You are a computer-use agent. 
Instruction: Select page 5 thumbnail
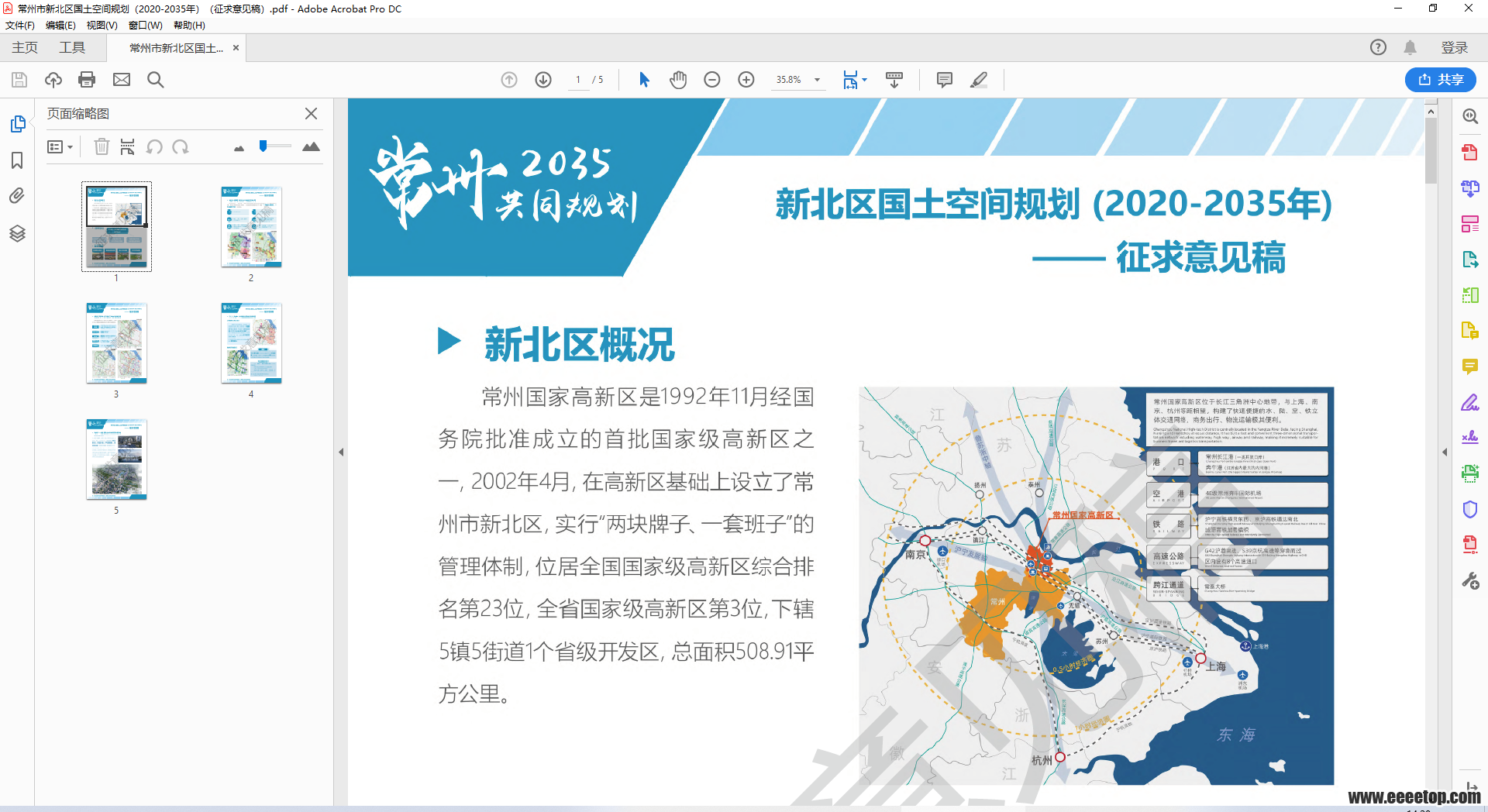(116, 459)
